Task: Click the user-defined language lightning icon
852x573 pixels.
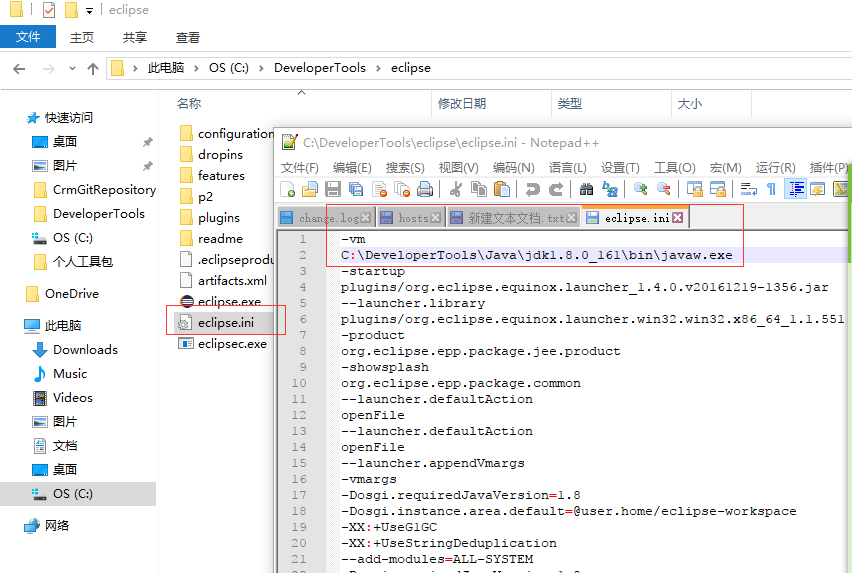Action: [x=818, y=189]
